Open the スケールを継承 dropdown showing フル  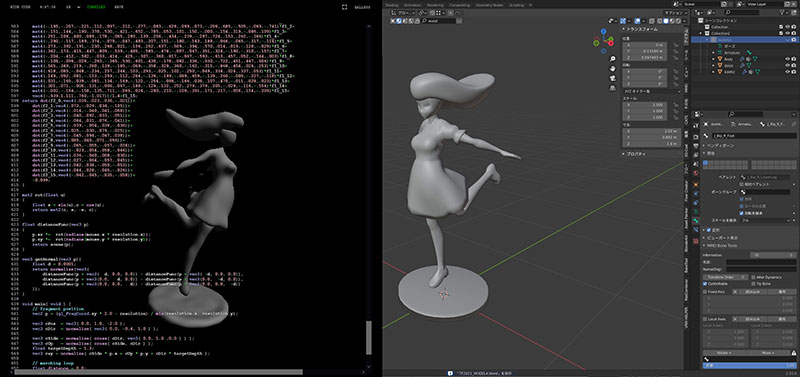[765, 220]
